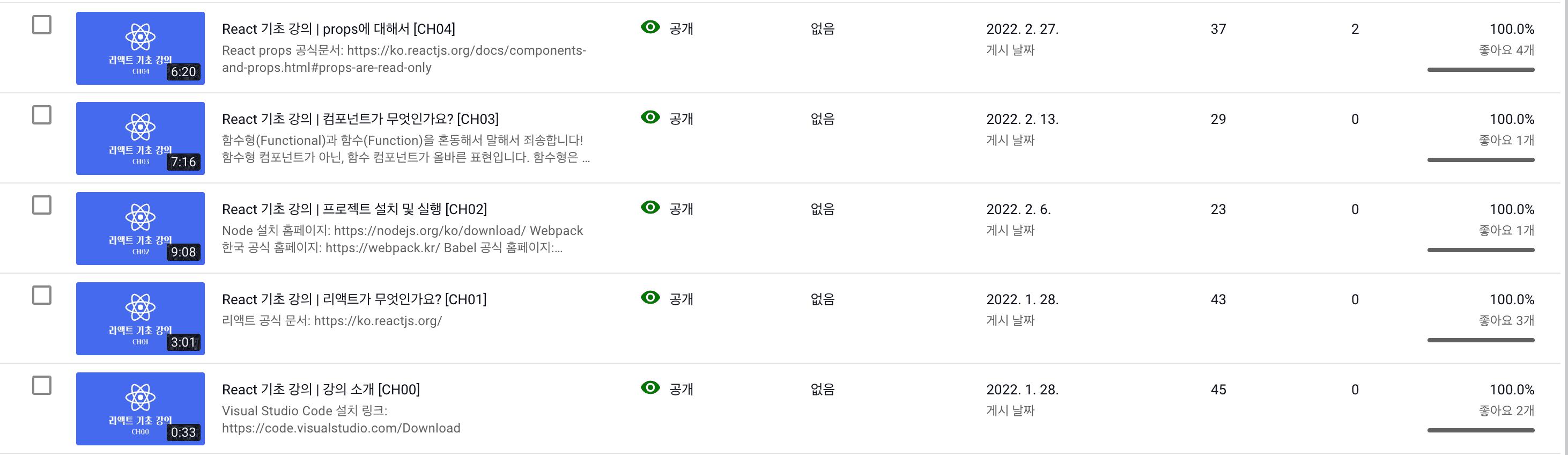
Task: Click the 없음 restrictions cell for CH01
Action: tap(823, 299)
